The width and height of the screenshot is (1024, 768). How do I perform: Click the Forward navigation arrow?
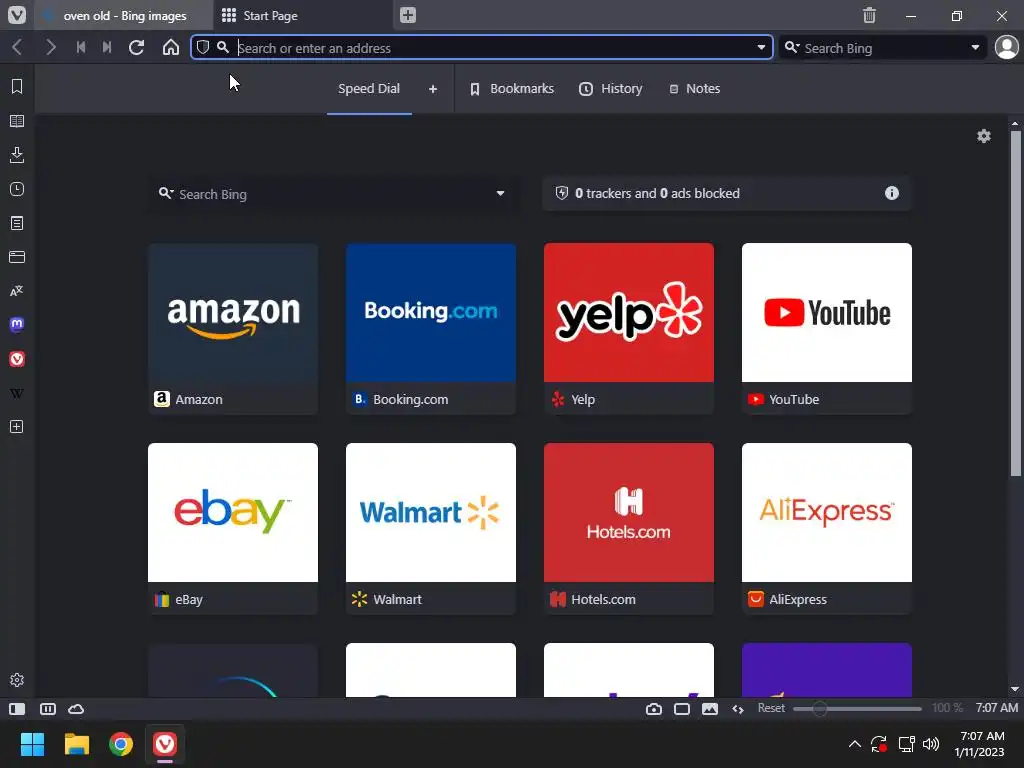tap(50, 47)
